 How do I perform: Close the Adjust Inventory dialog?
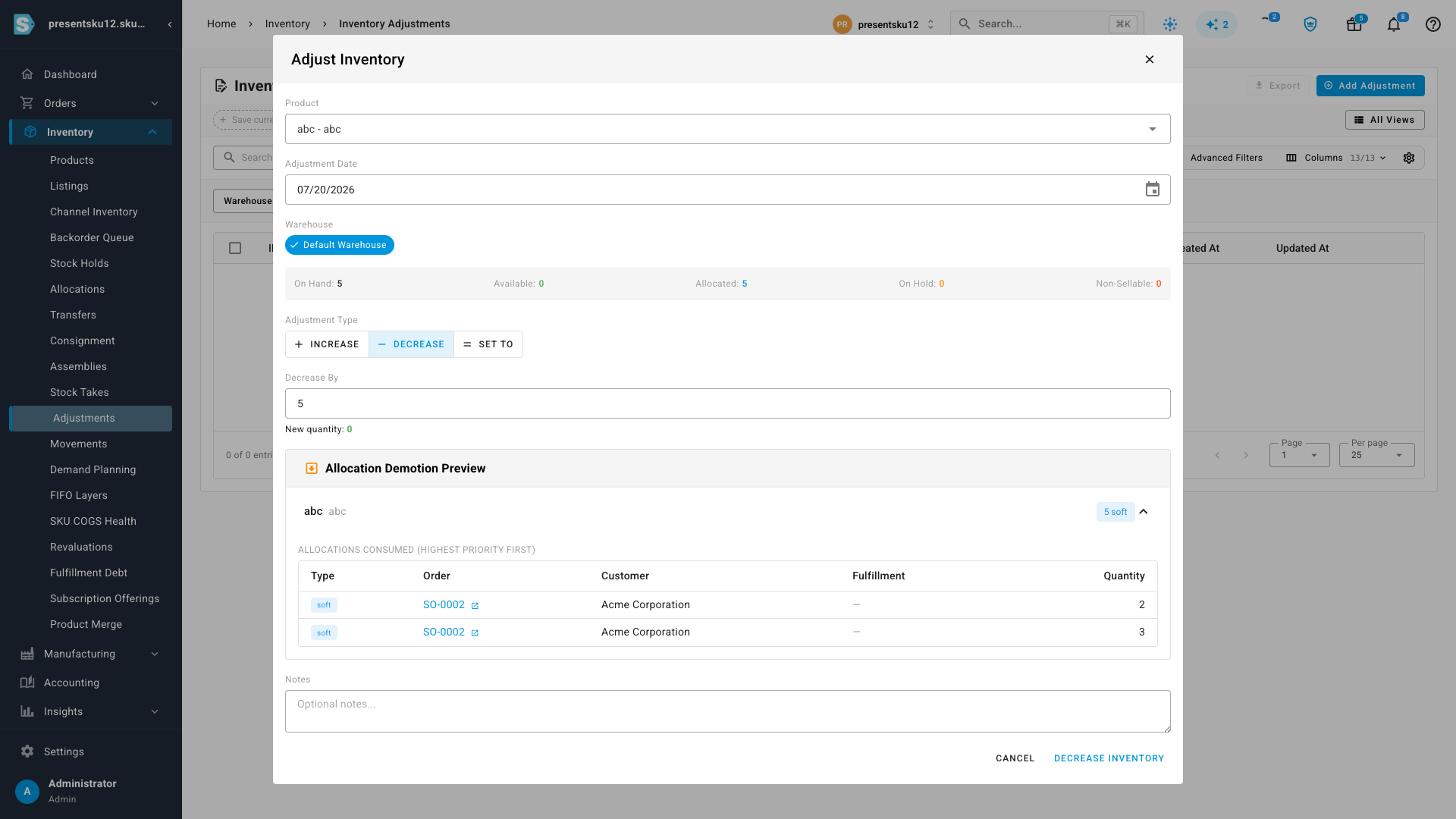point(1150,59)
